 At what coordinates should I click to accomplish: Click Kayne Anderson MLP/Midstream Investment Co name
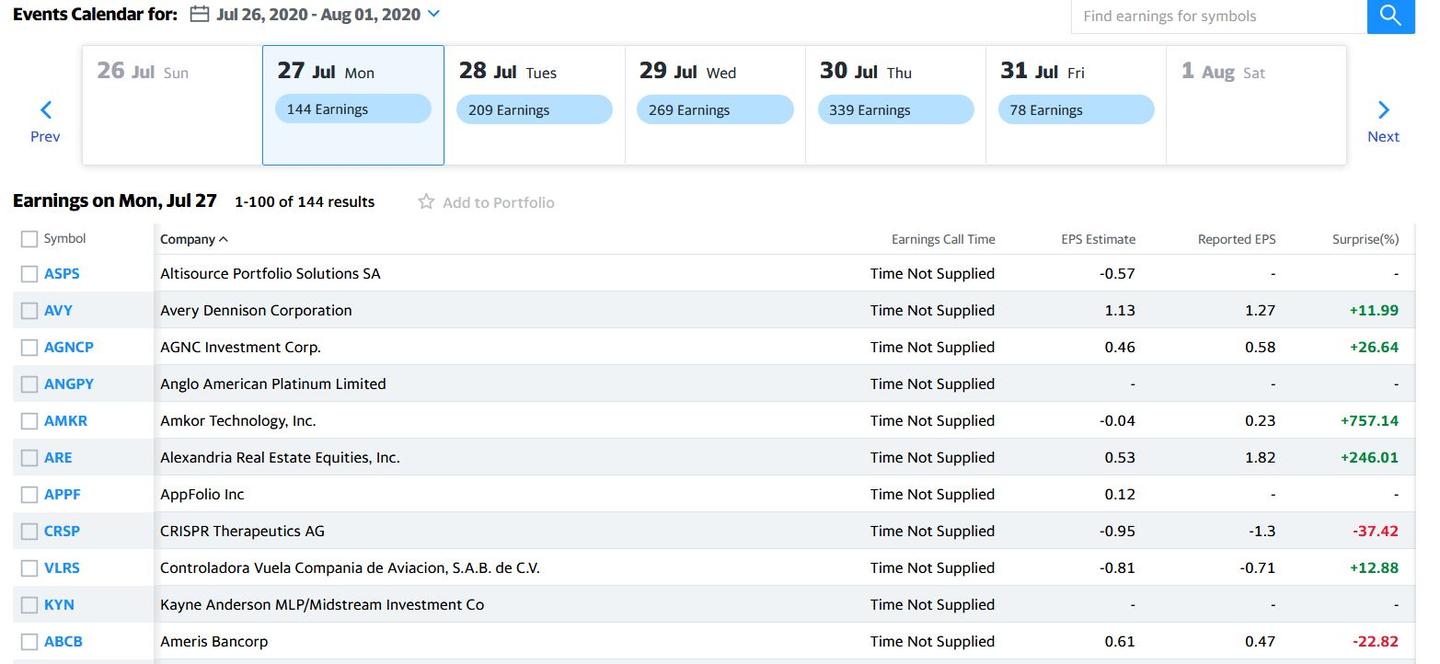(x=322, y=605)
